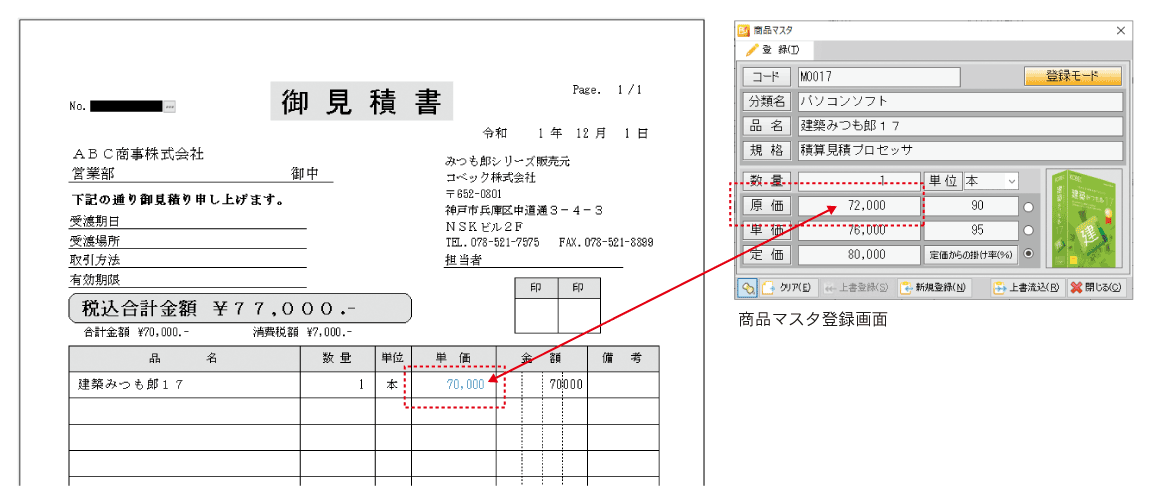Click the コード label button

[766, 76]
